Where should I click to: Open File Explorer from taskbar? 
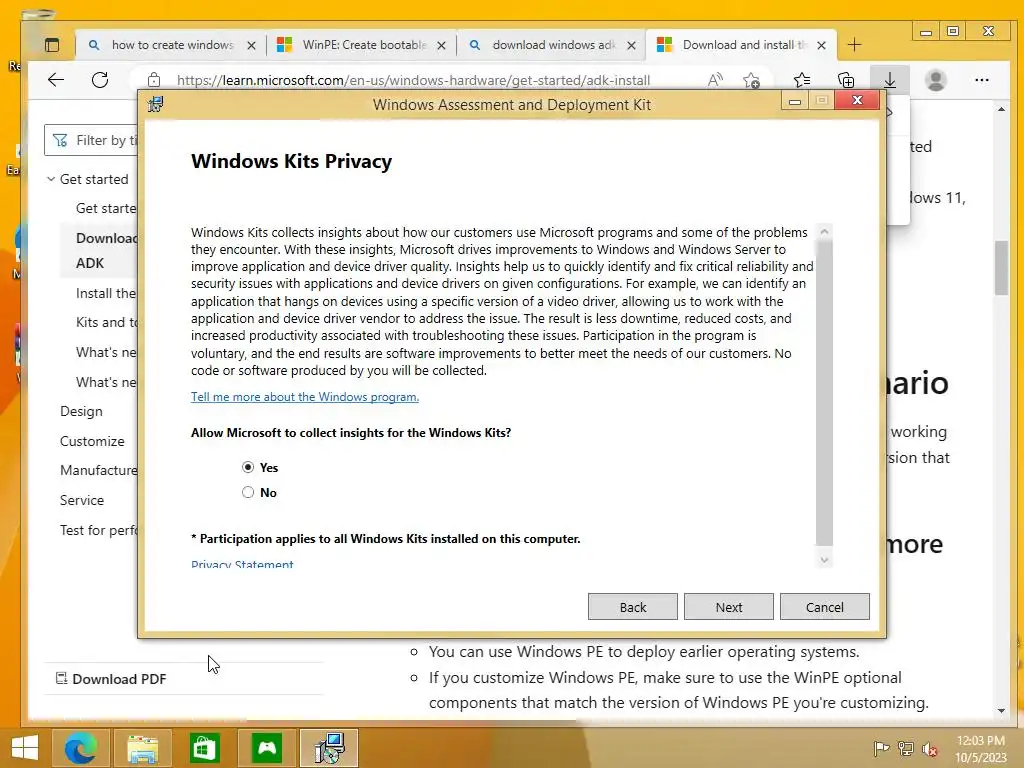click(x=142, y=748)
